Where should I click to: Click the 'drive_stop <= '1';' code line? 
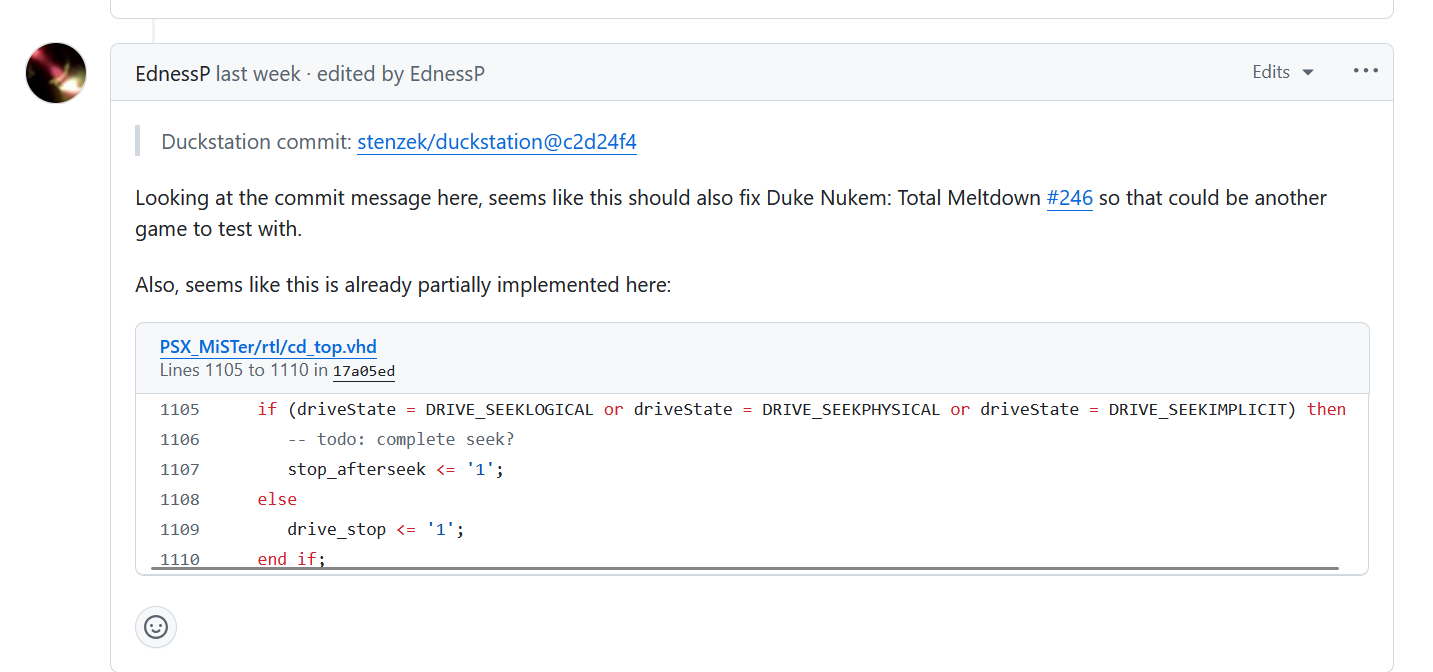point(376,529)
